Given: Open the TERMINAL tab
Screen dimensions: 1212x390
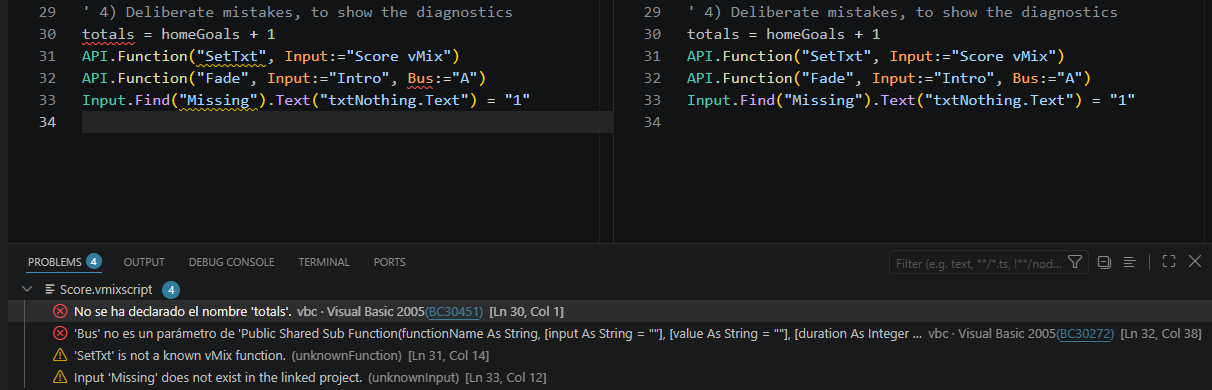Looking at the screenshot, I should click(324, 262).
